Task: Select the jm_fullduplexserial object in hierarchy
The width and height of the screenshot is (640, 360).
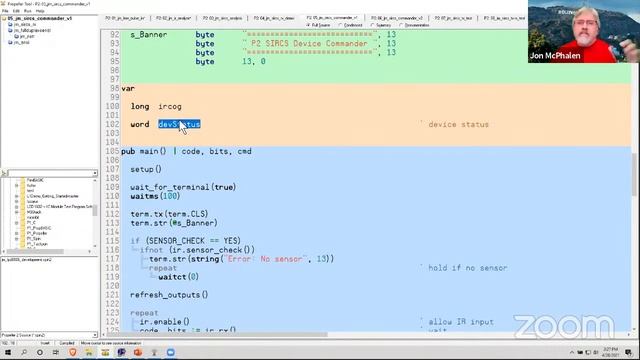Action: 29,30
